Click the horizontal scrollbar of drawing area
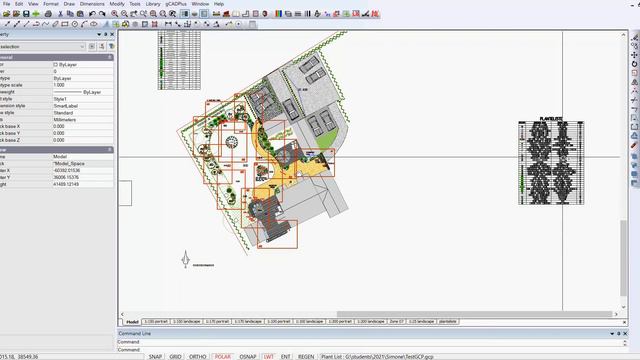This screenshot has height=360, width=640. pos(474,314)
